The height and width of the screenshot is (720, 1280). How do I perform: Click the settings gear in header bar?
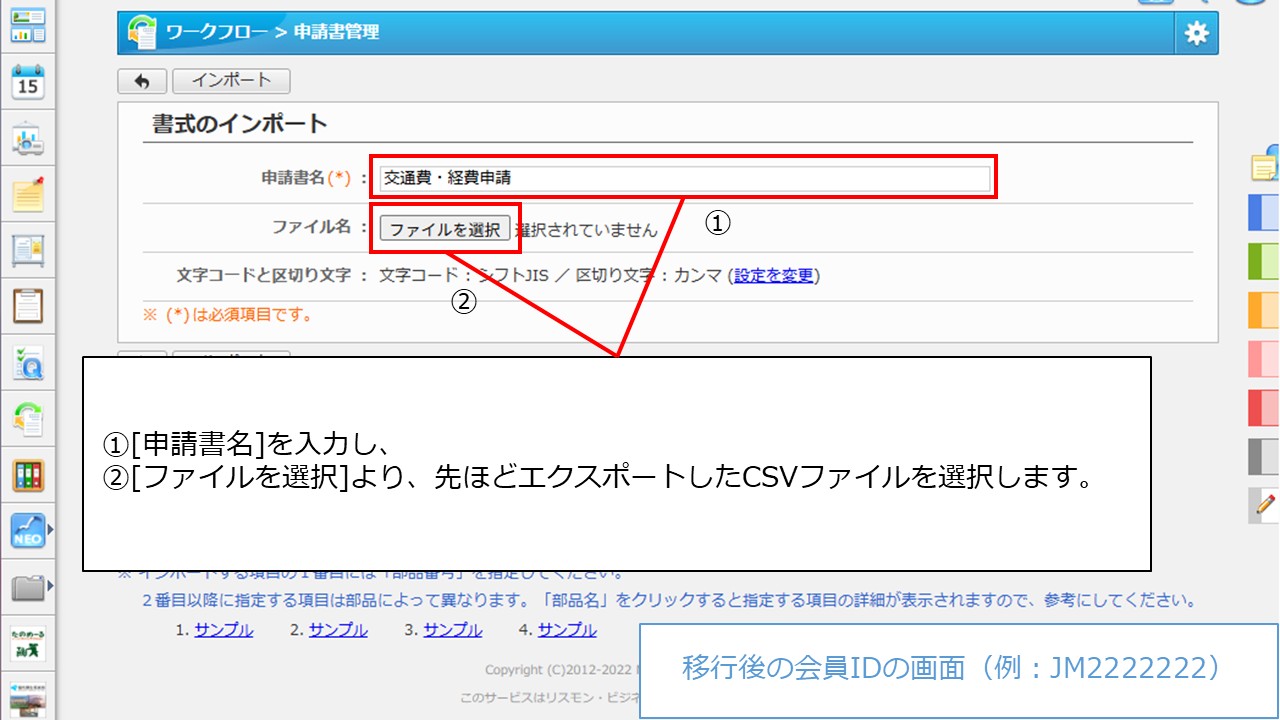[1196, 33]
